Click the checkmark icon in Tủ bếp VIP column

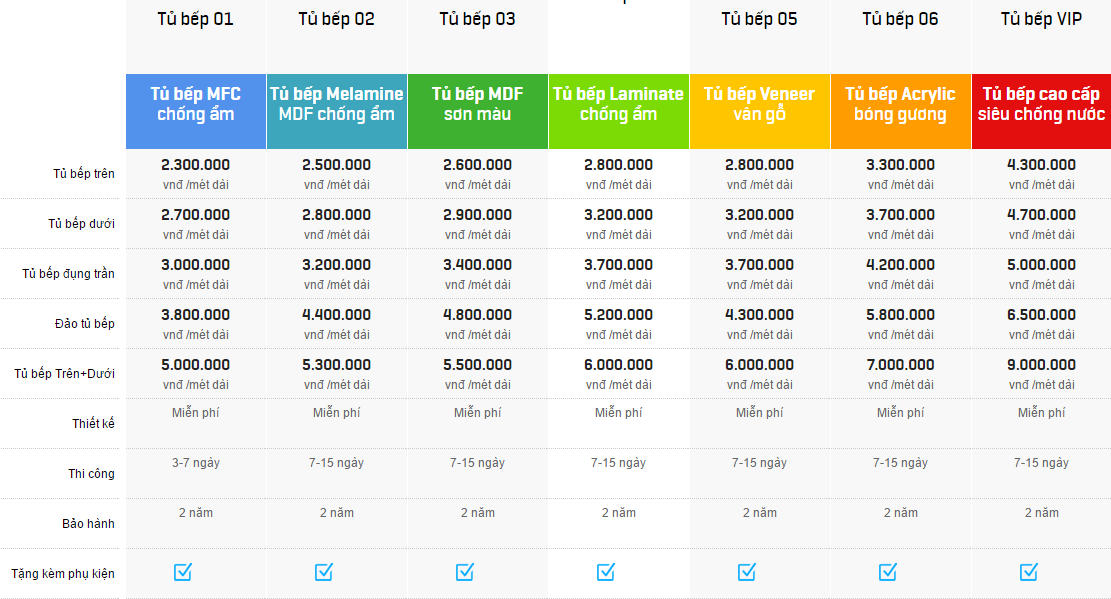(1029, 571)
